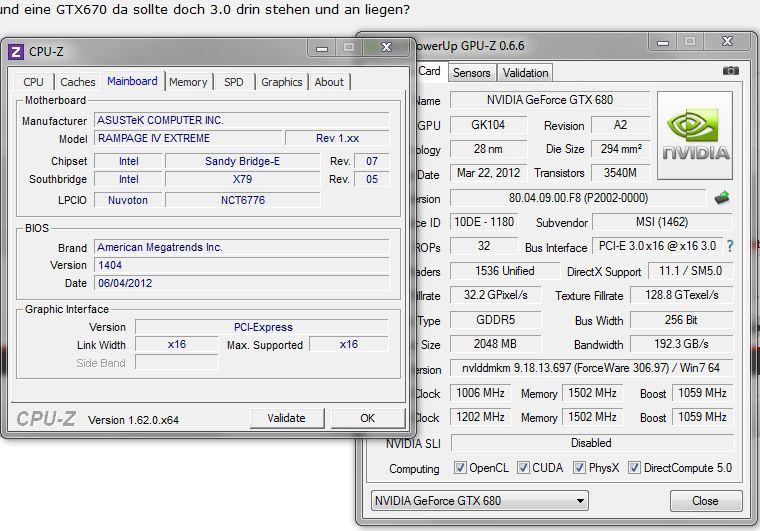Click the BIOS save chip icon in GPU-Z
Screen dimensions: 760x531
click(722, 198)
